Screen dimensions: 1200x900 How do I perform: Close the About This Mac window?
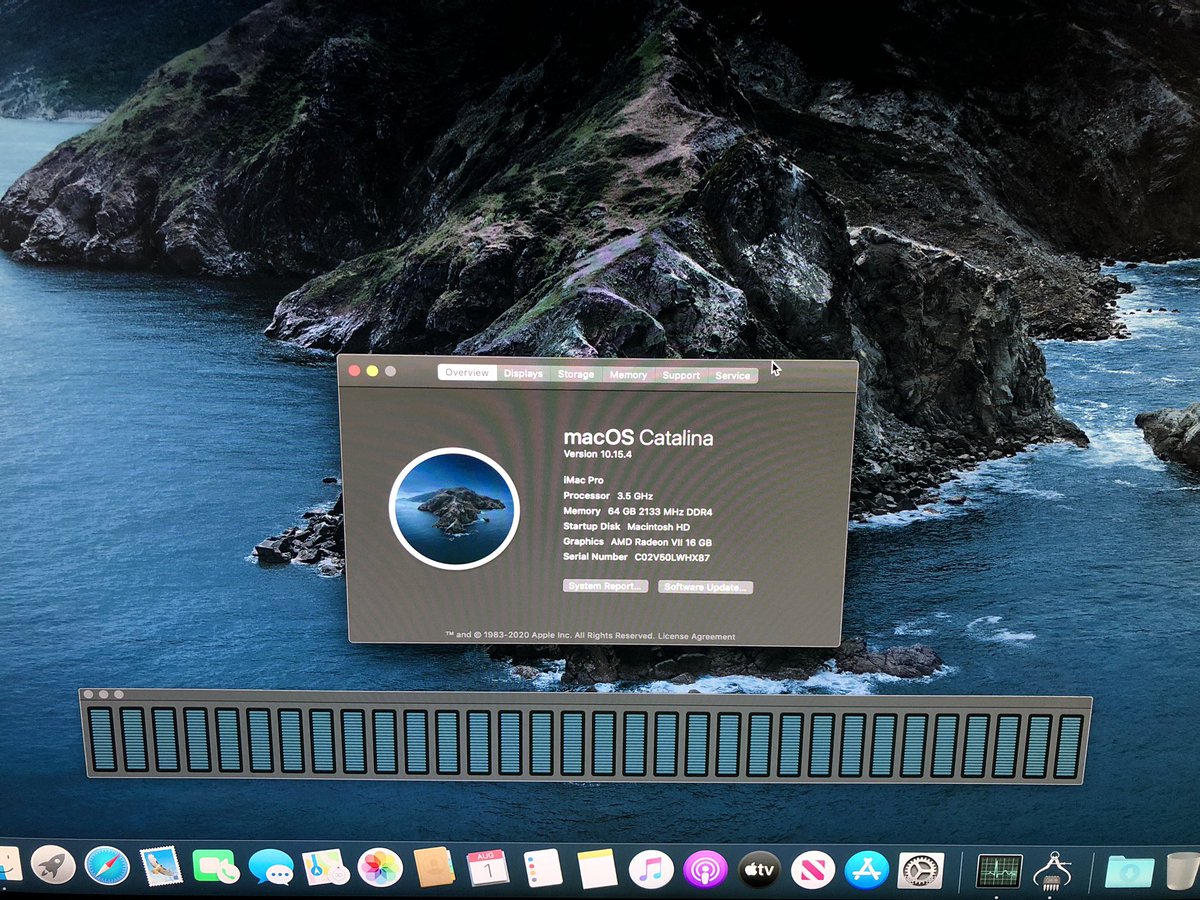click(354, 370)
